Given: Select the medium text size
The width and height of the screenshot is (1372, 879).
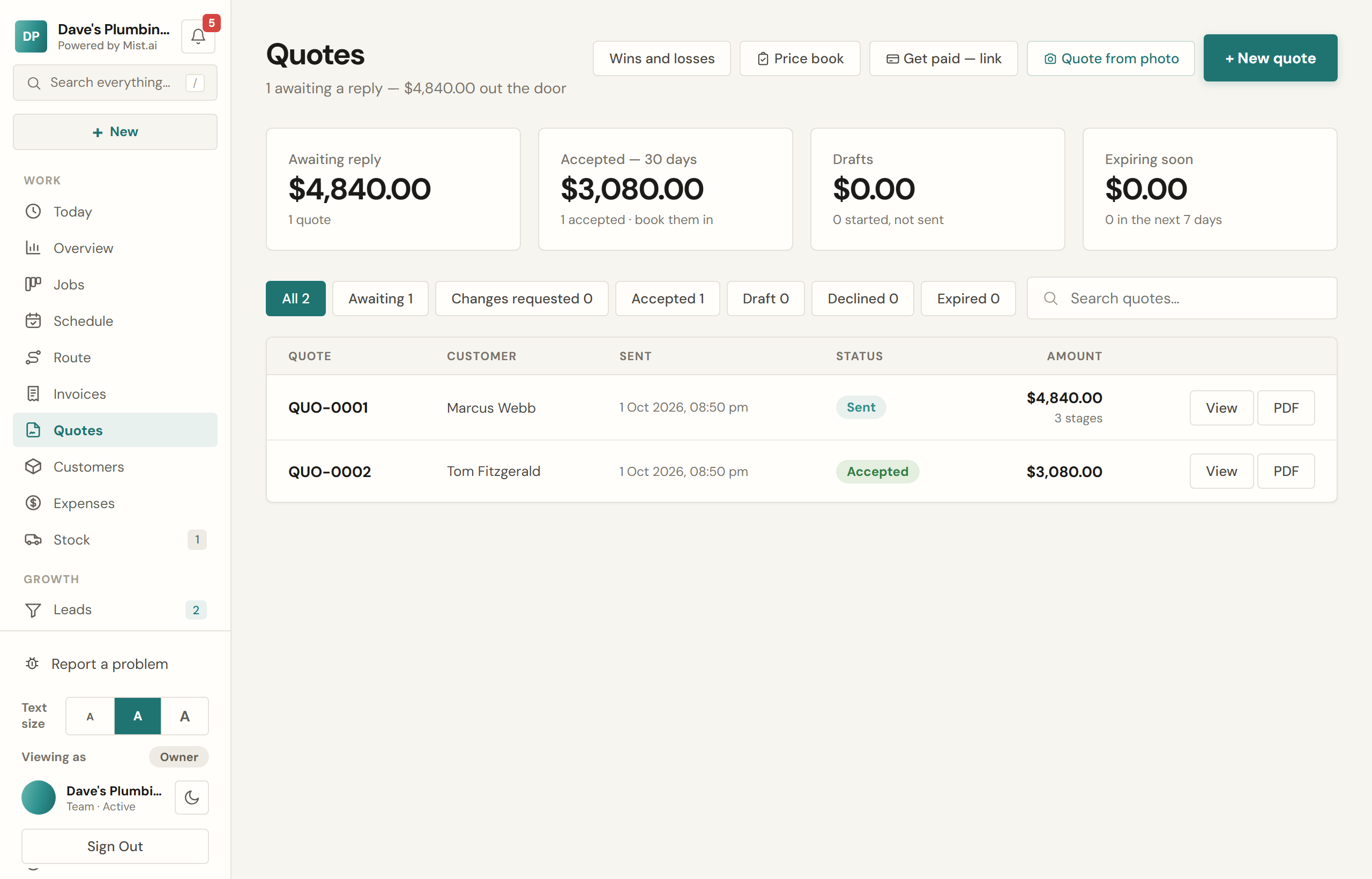Looking at the screenshot, I should (138, 716).
